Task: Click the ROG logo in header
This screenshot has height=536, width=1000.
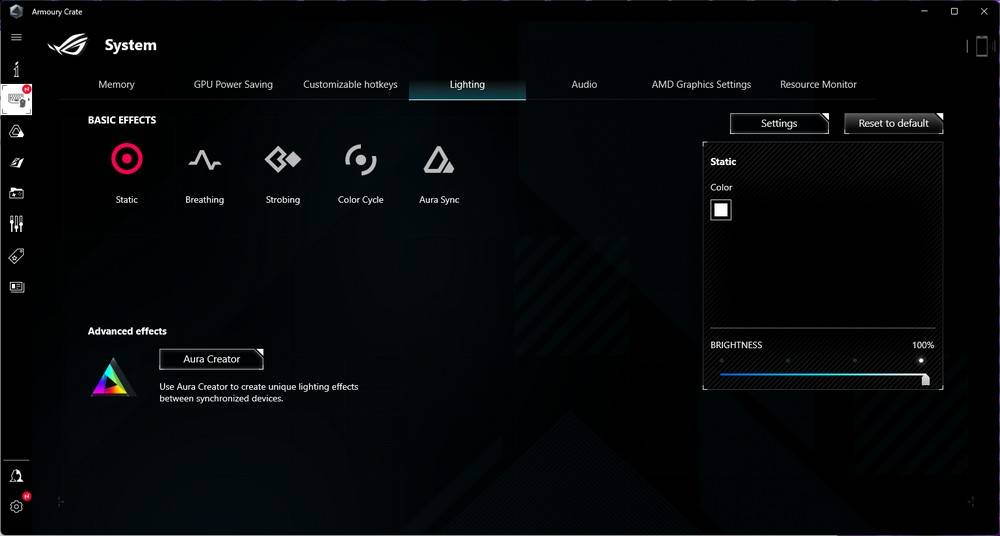Action: (68, 45)
